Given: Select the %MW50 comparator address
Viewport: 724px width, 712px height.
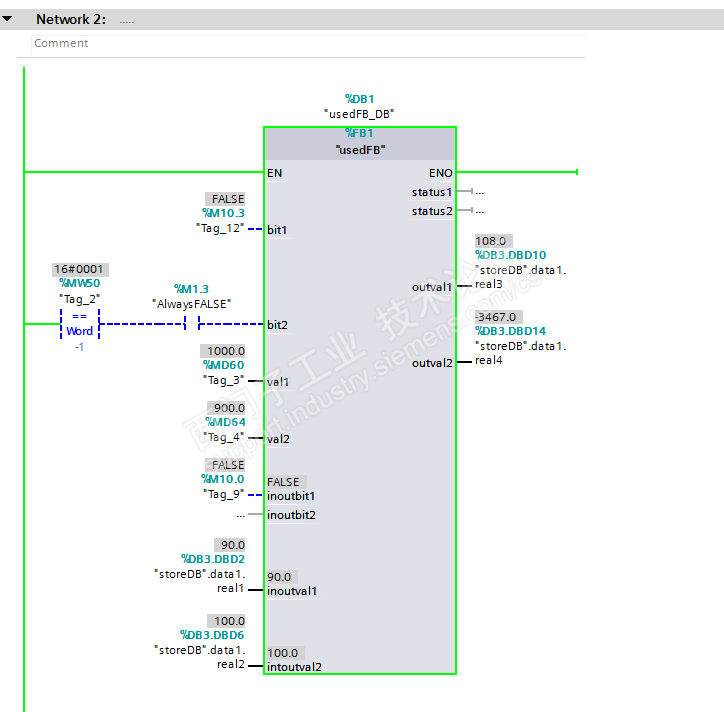Looking at the screenshot, I should click(x=79, y=283).
